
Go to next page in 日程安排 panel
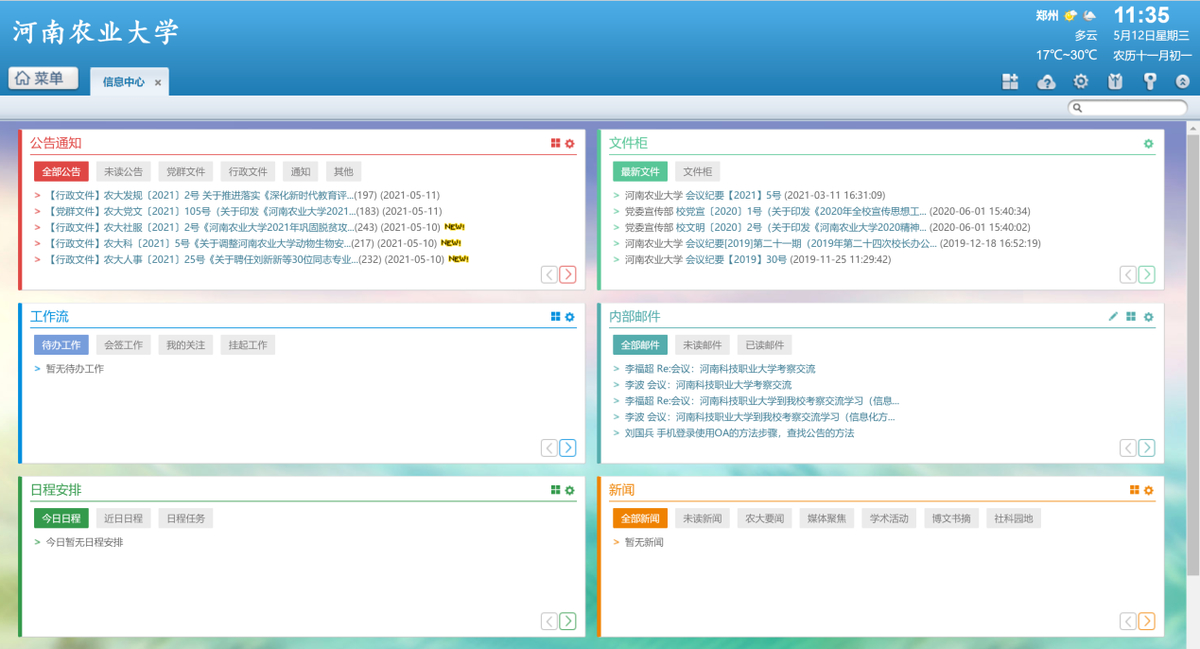point(568,621)
